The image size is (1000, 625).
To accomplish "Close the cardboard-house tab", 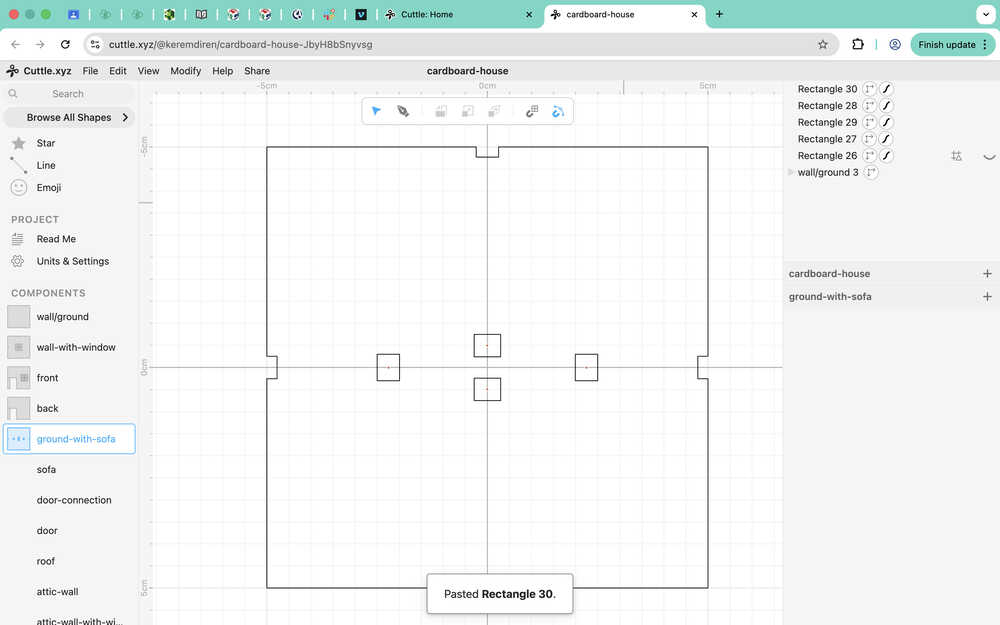I will click(695, 14).
